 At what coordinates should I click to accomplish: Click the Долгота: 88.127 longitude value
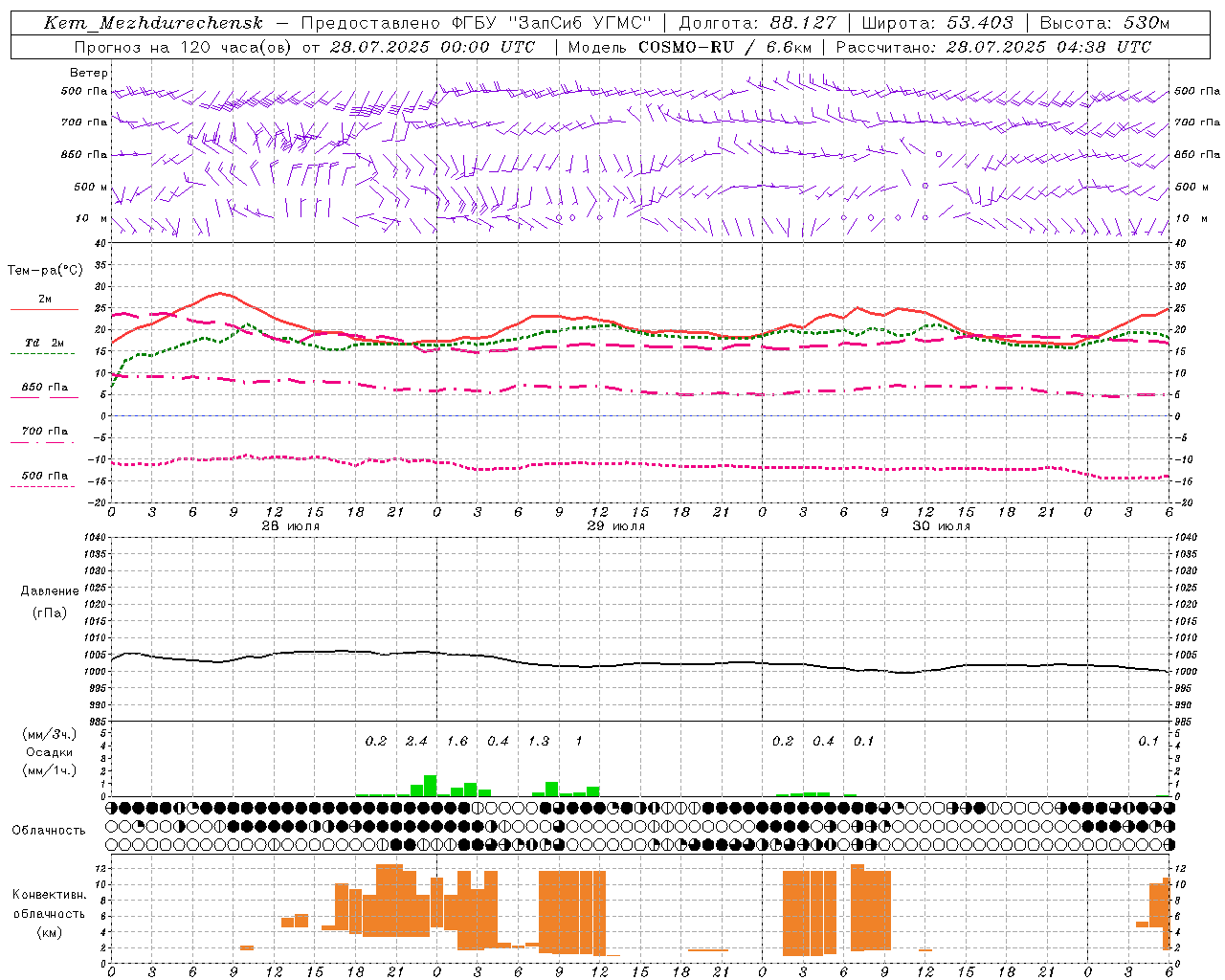pos(757,23)
